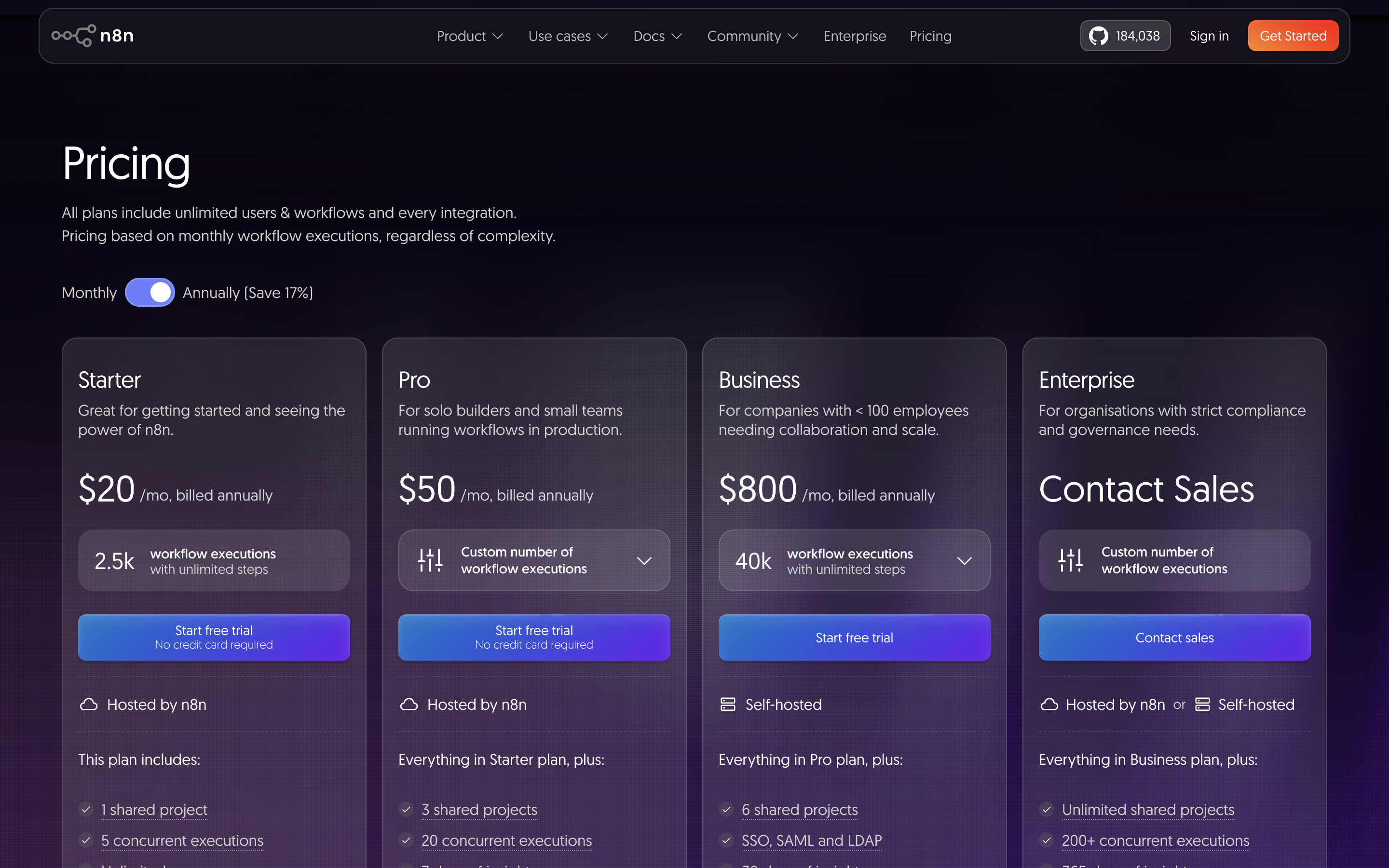This screenshot has height=868, width=1389.
Task: Open the n8n logo home link
Action: point(93,36)
